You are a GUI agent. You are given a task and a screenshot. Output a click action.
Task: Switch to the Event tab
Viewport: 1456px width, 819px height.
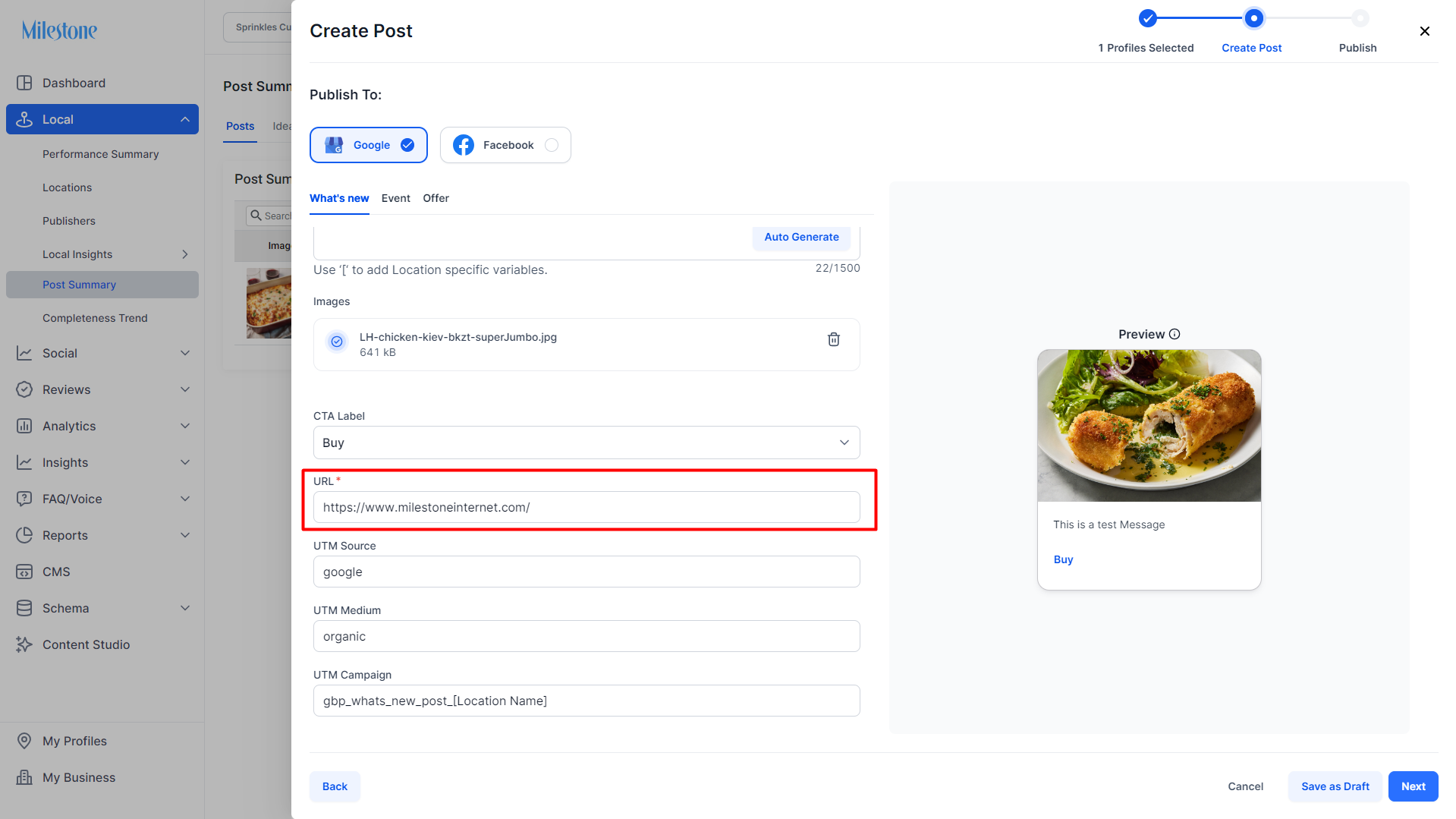(395, 198)
